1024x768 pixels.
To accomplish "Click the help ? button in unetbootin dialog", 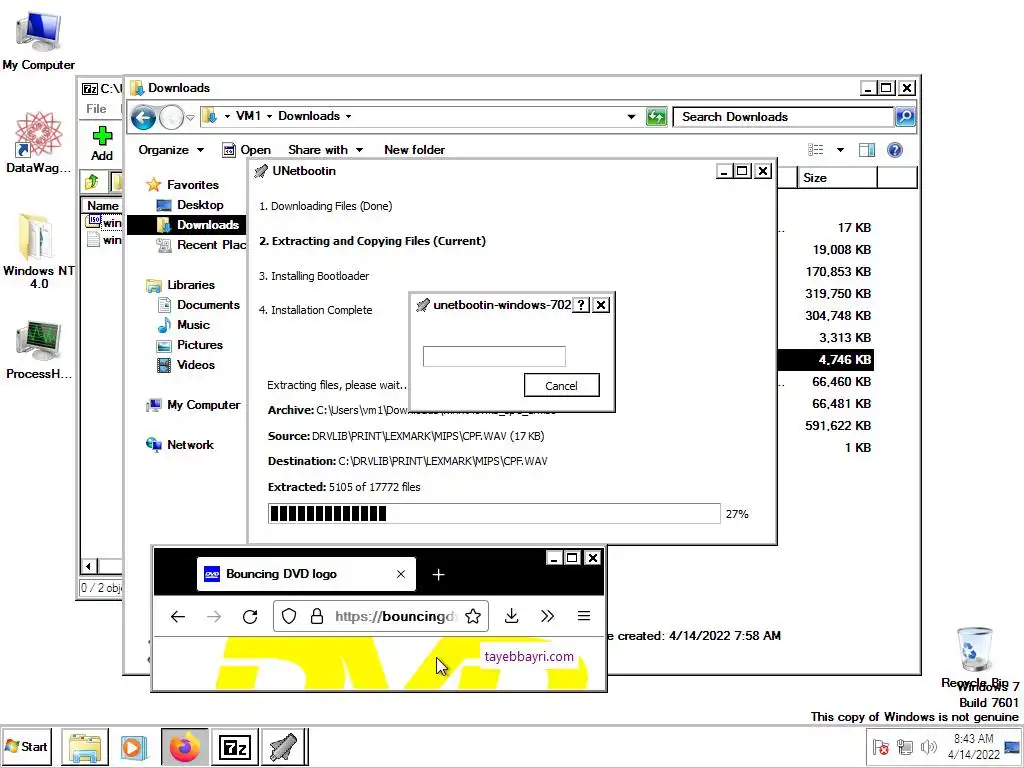I will [x=581, y=305].
